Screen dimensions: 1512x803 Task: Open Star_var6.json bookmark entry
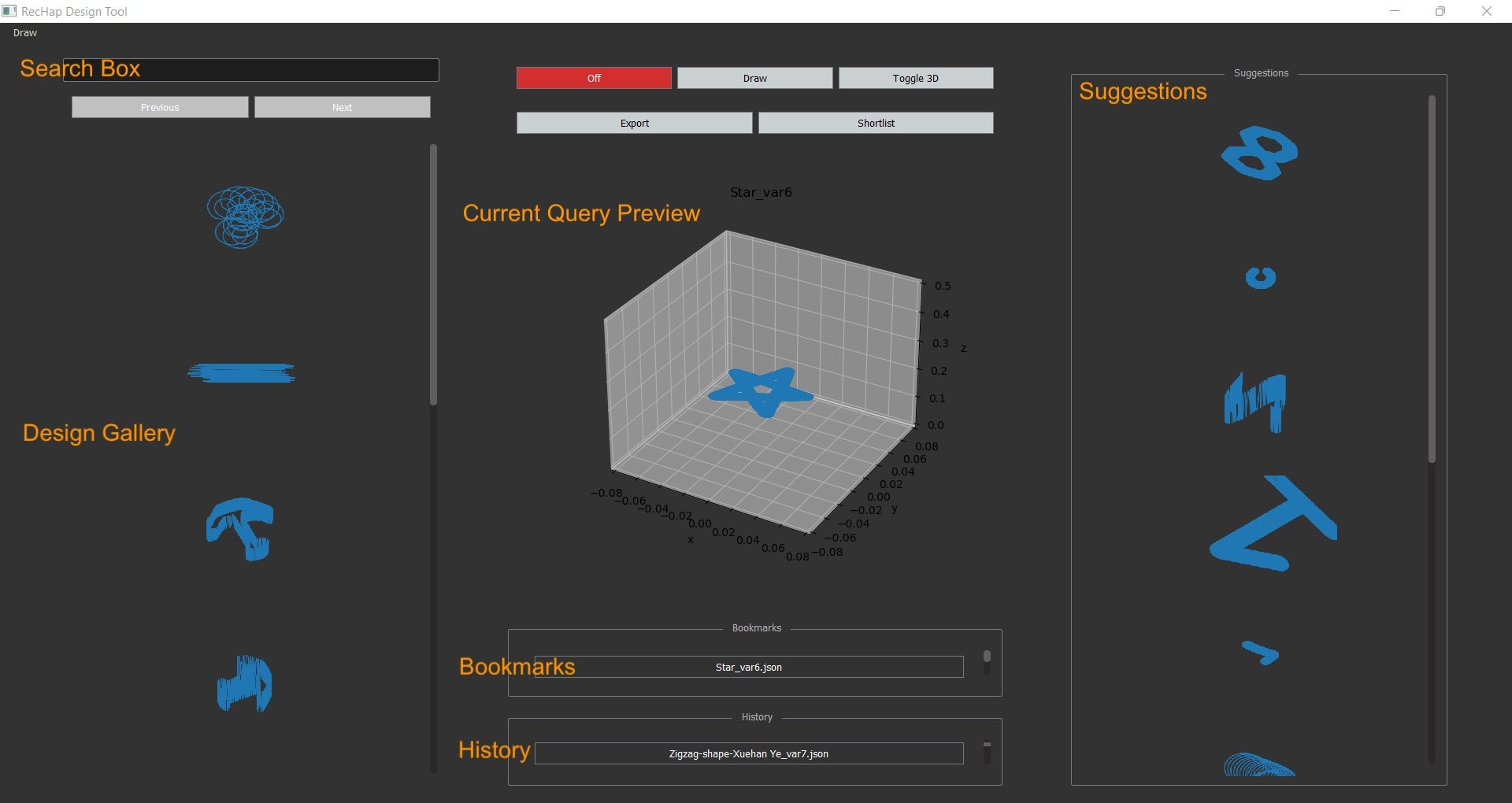(x=748, y=667)
